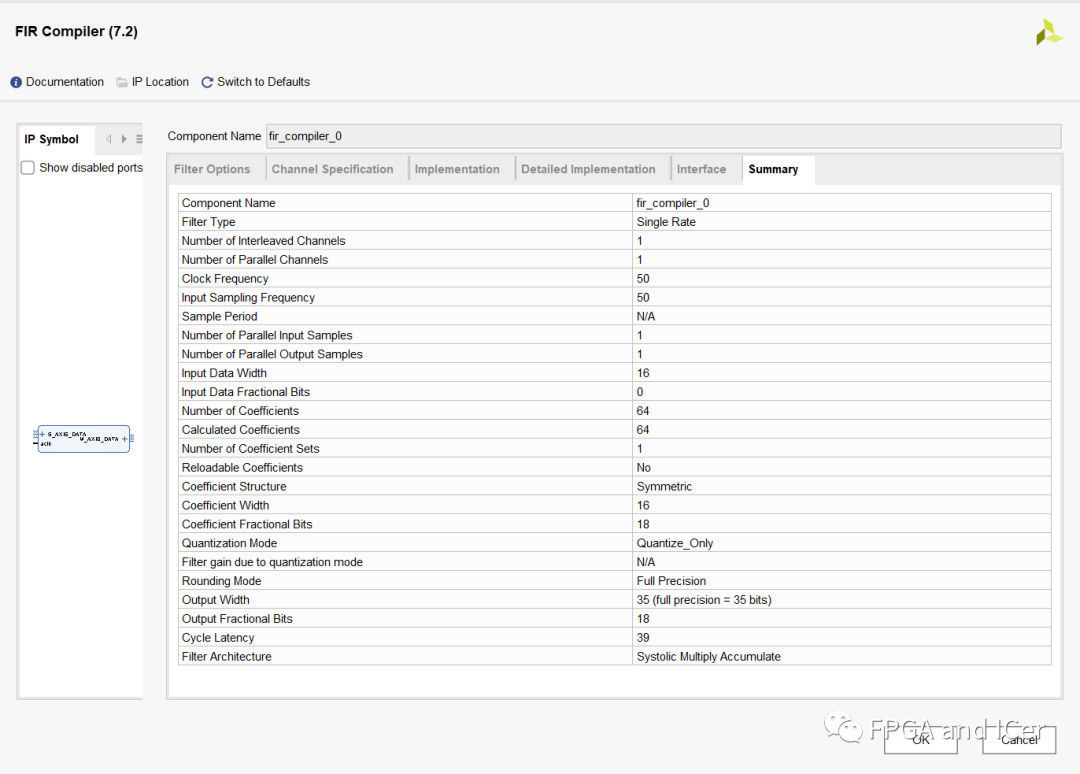Viewport: 1080px width, 774px height.
Task: Switch to the Implementation tab
Action: [457, 169]
